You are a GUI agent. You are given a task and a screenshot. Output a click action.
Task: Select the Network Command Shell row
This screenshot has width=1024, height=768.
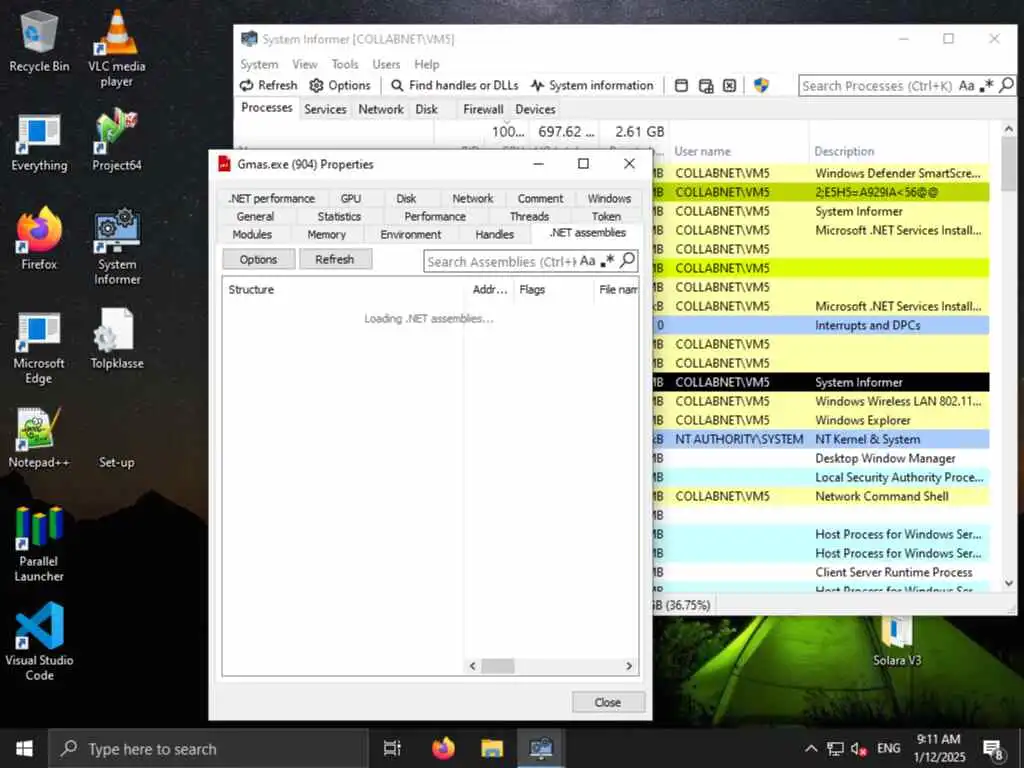pos(822,496)
